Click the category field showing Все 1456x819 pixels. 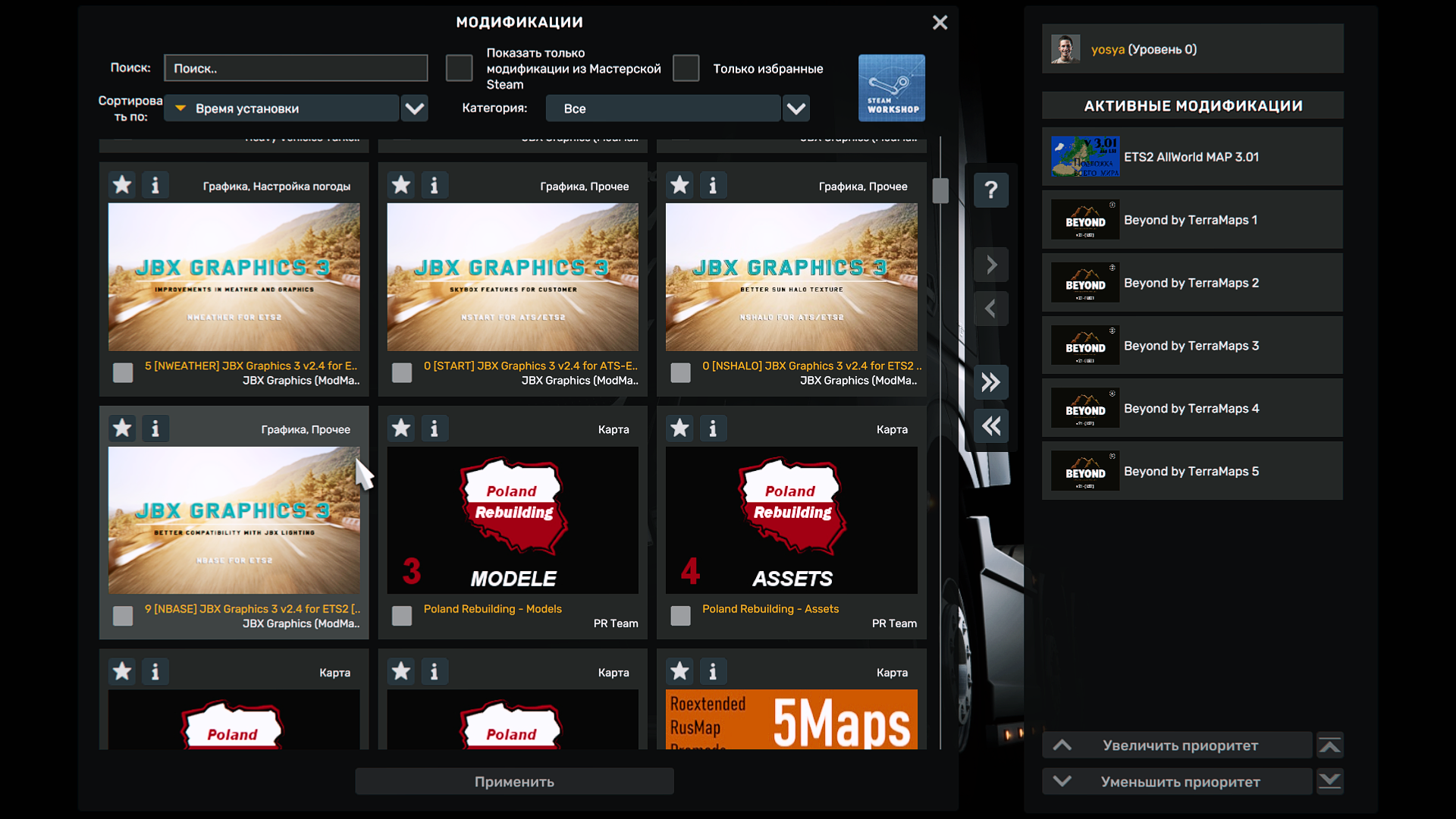(x=663, y=108)
